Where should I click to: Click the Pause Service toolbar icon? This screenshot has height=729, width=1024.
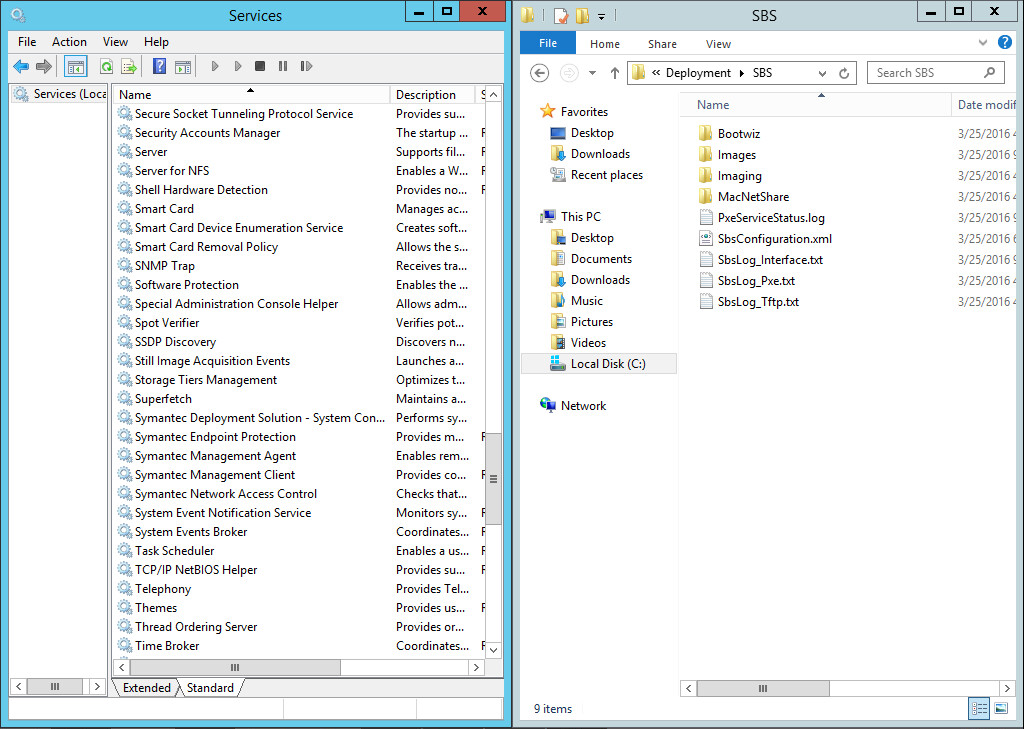coord(283,67)
